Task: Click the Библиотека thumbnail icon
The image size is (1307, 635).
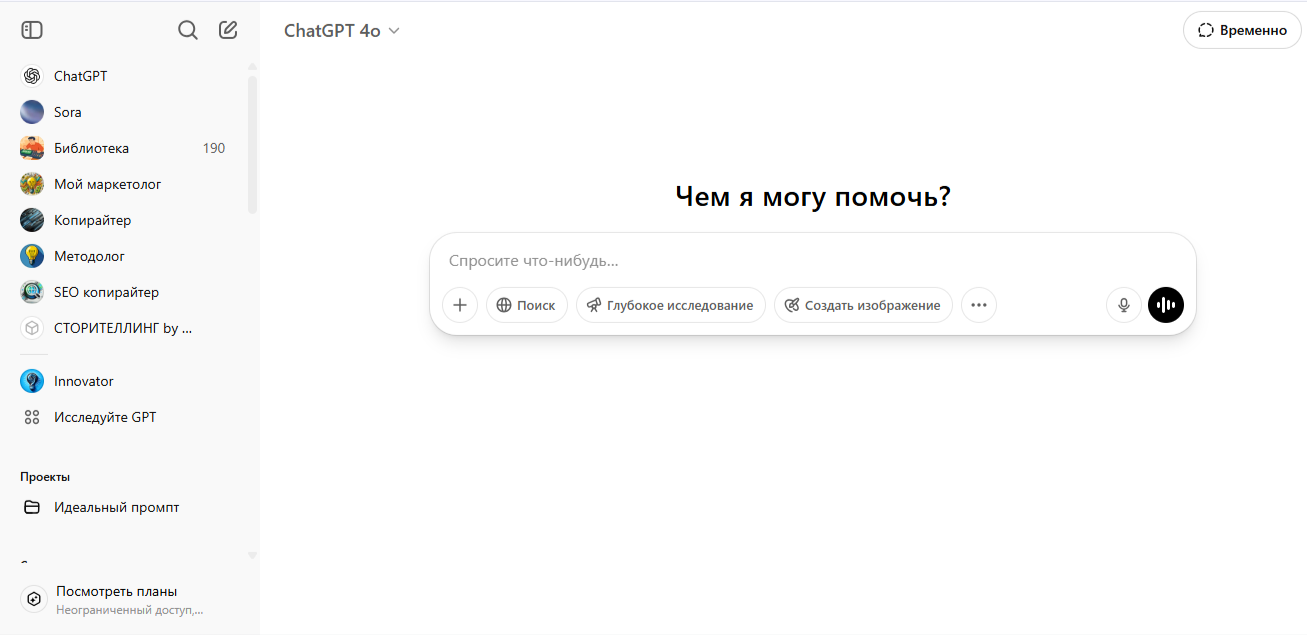Action: click(32, 148)
